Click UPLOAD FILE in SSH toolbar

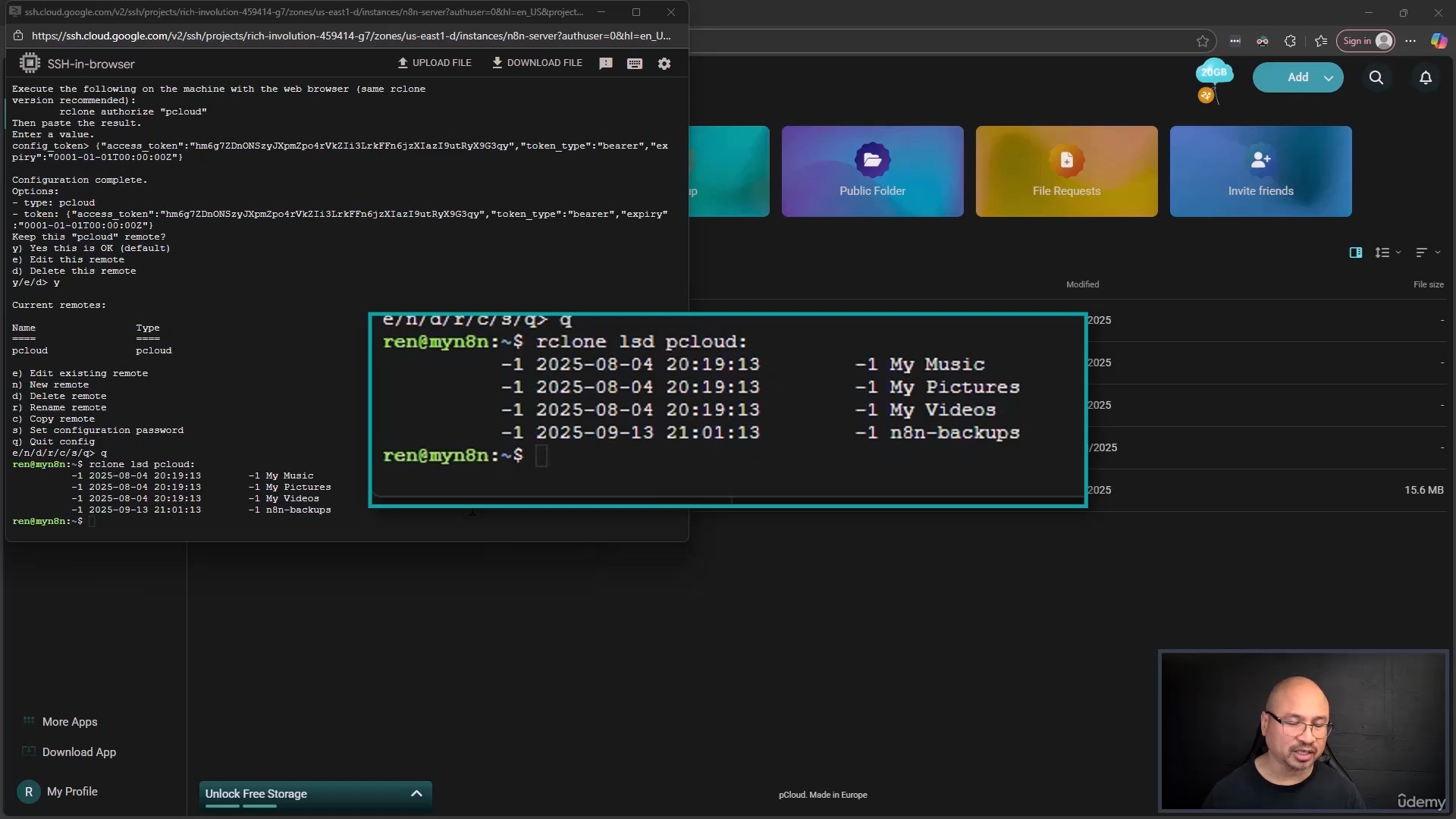click(435, 63)
